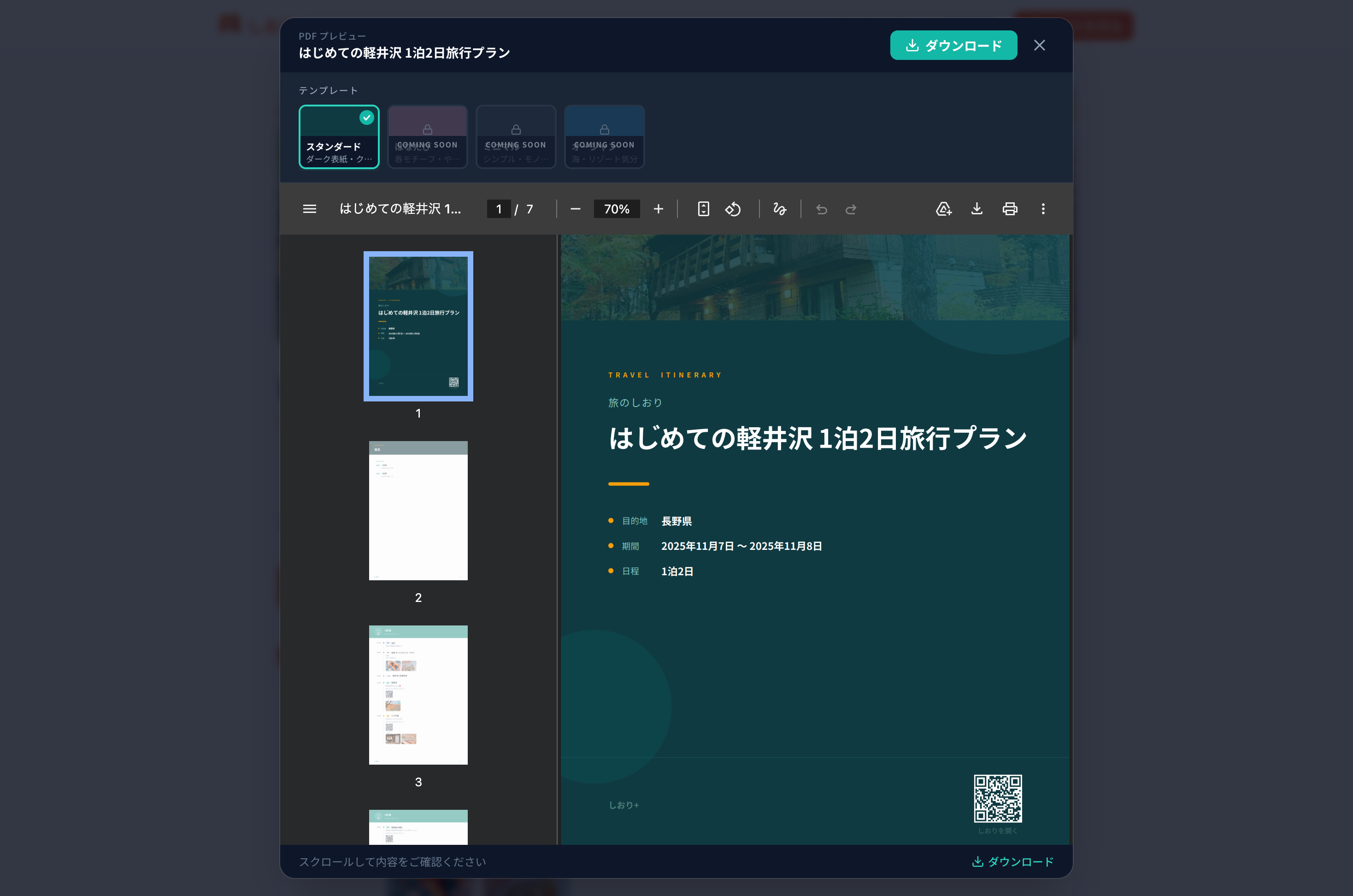This screenshot has width=1353, height=896.
Task: Click the total pages count 7
Action: 529,209
